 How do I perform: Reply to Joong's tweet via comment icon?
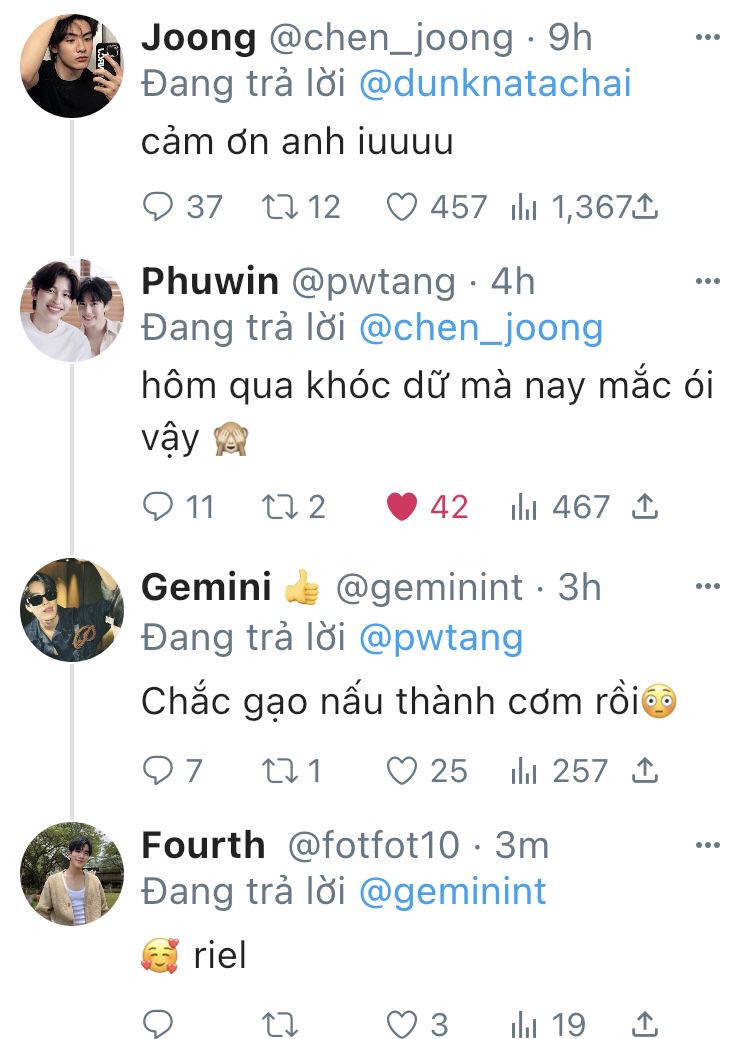(x=159, y=207)
